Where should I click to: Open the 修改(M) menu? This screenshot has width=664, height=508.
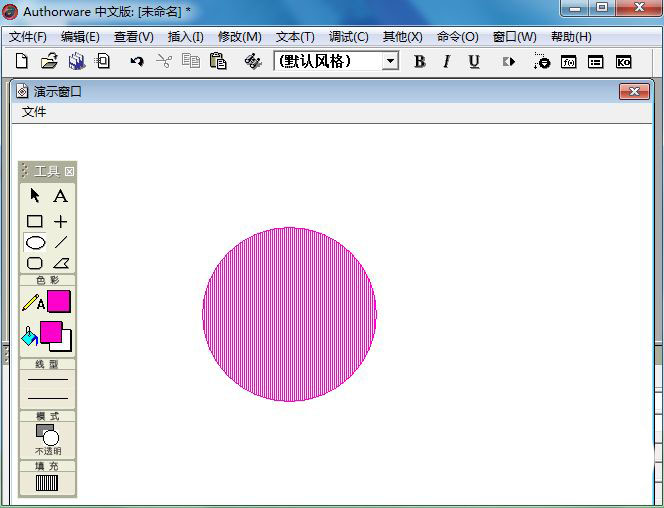pyautogui.click(x=239, y=37)
